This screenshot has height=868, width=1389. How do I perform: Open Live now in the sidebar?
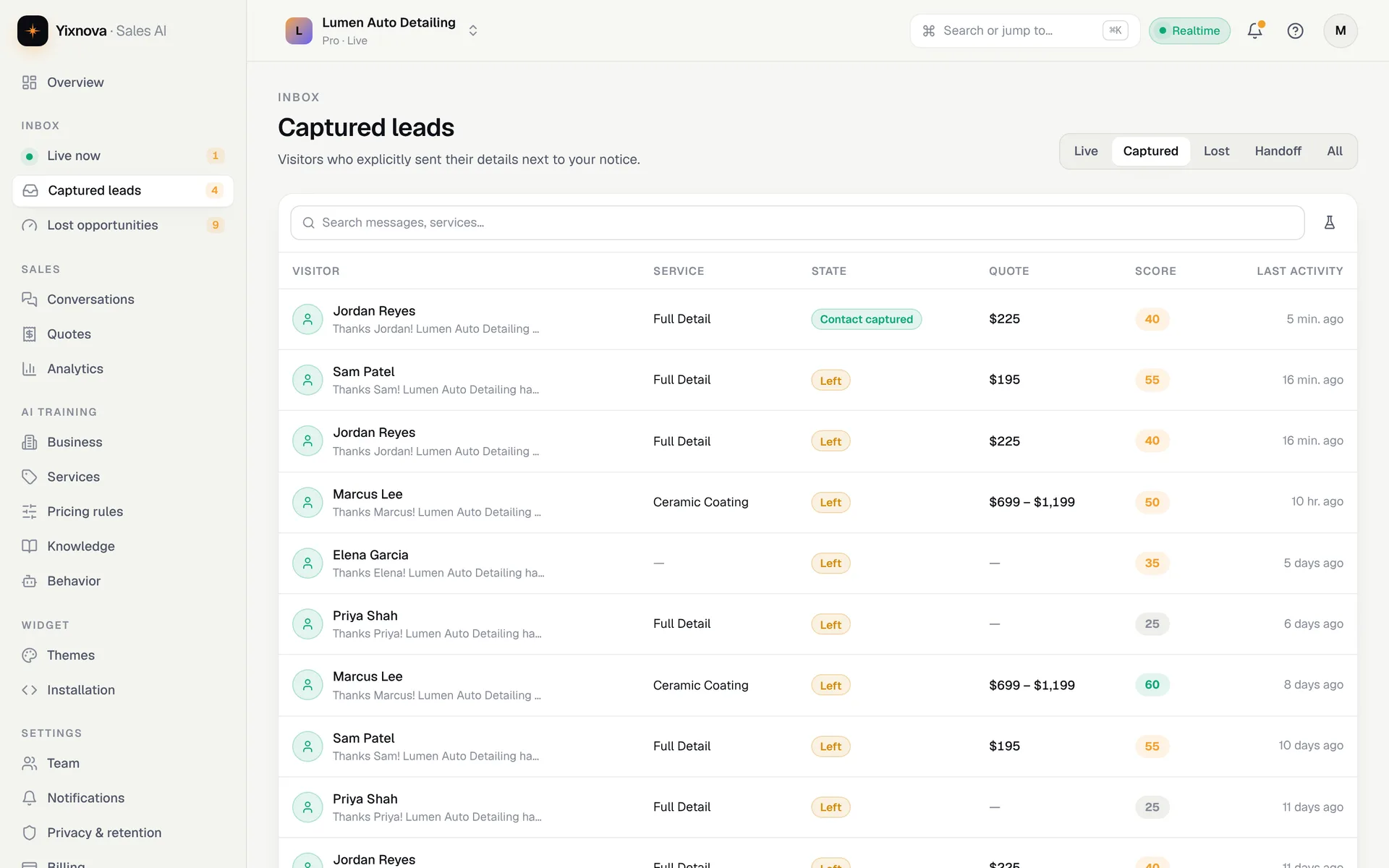pyautogui.click(x=123, y=156)
